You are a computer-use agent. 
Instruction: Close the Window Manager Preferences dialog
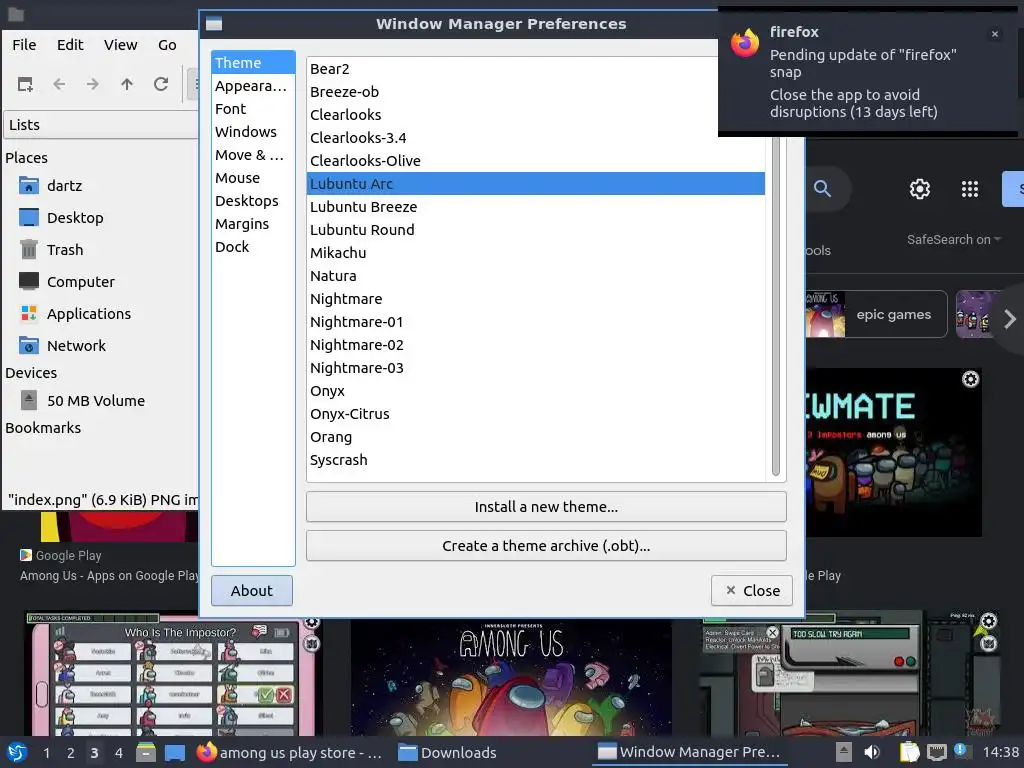coord(752,590)
